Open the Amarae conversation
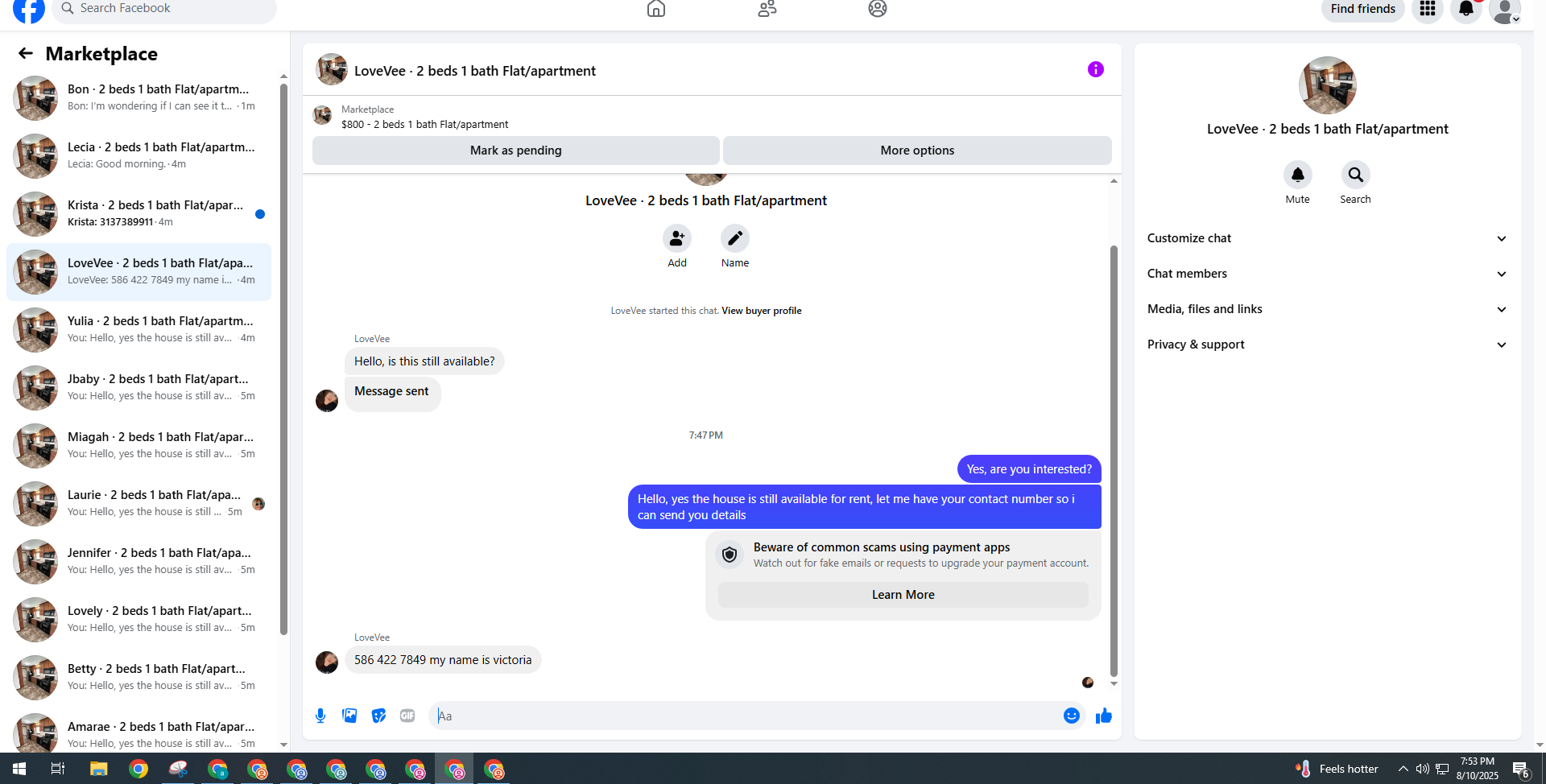 point(138,731)
